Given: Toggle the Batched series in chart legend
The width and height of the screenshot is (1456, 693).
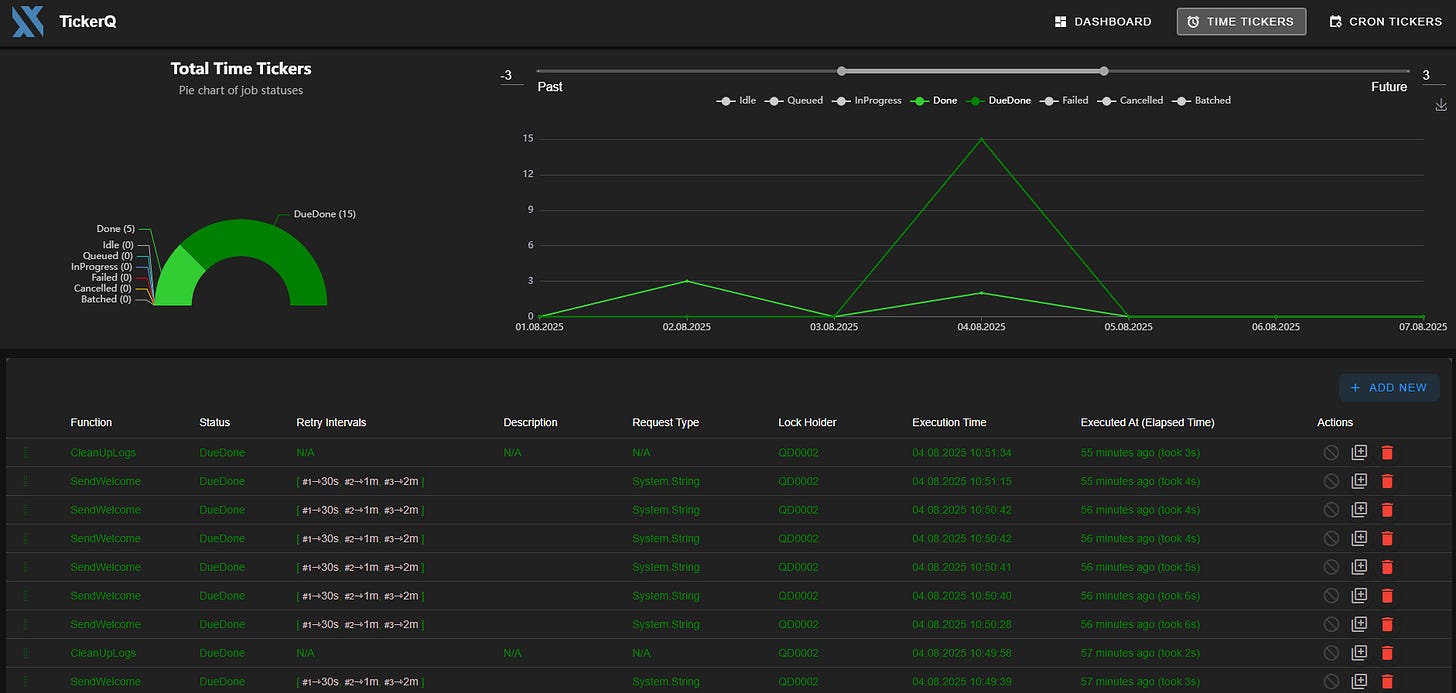Looking at the screenshot, I should [x=1201, y=101].
